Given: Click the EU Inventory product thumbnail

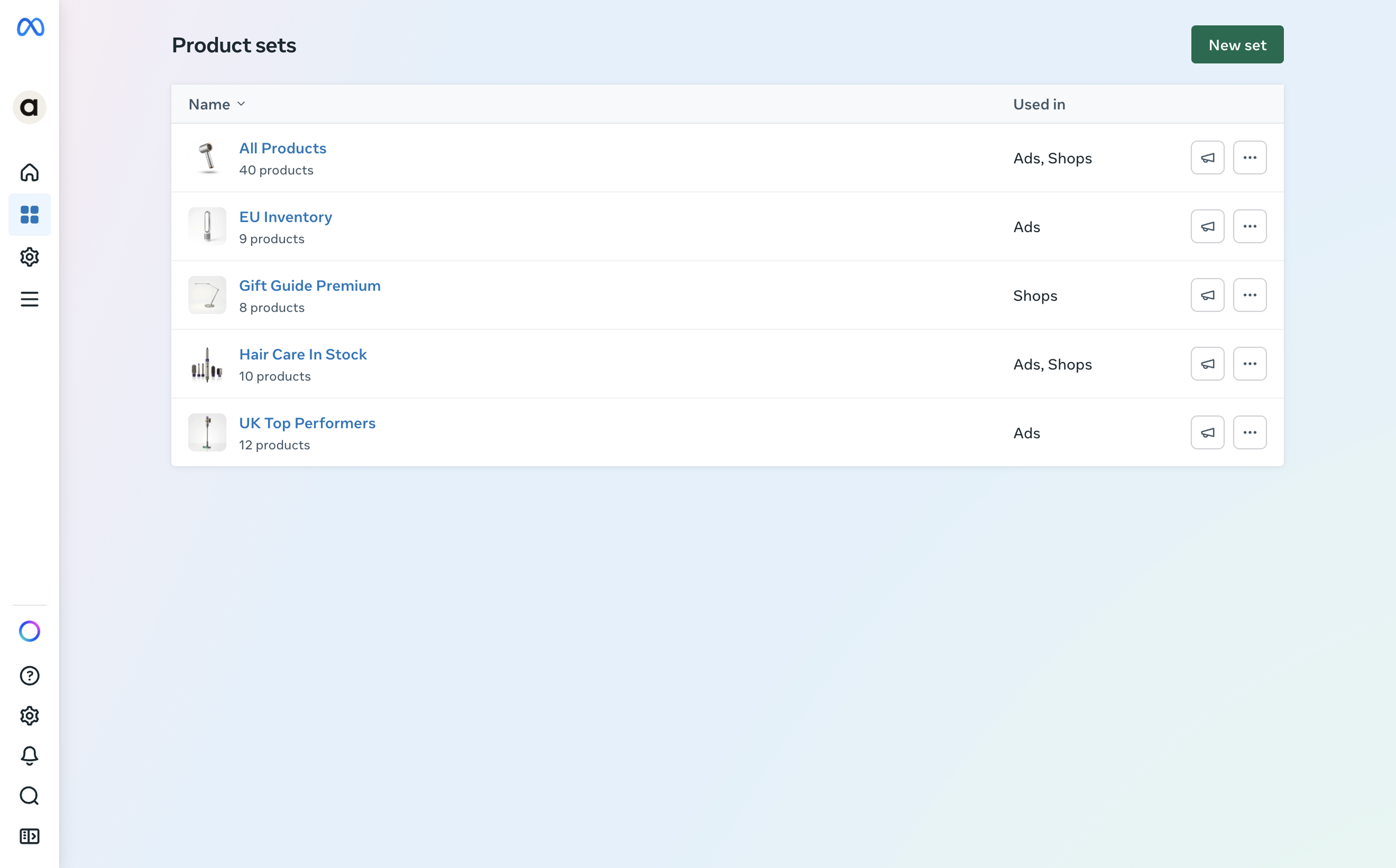Looking at the screenshot, I should pos(207,226).
